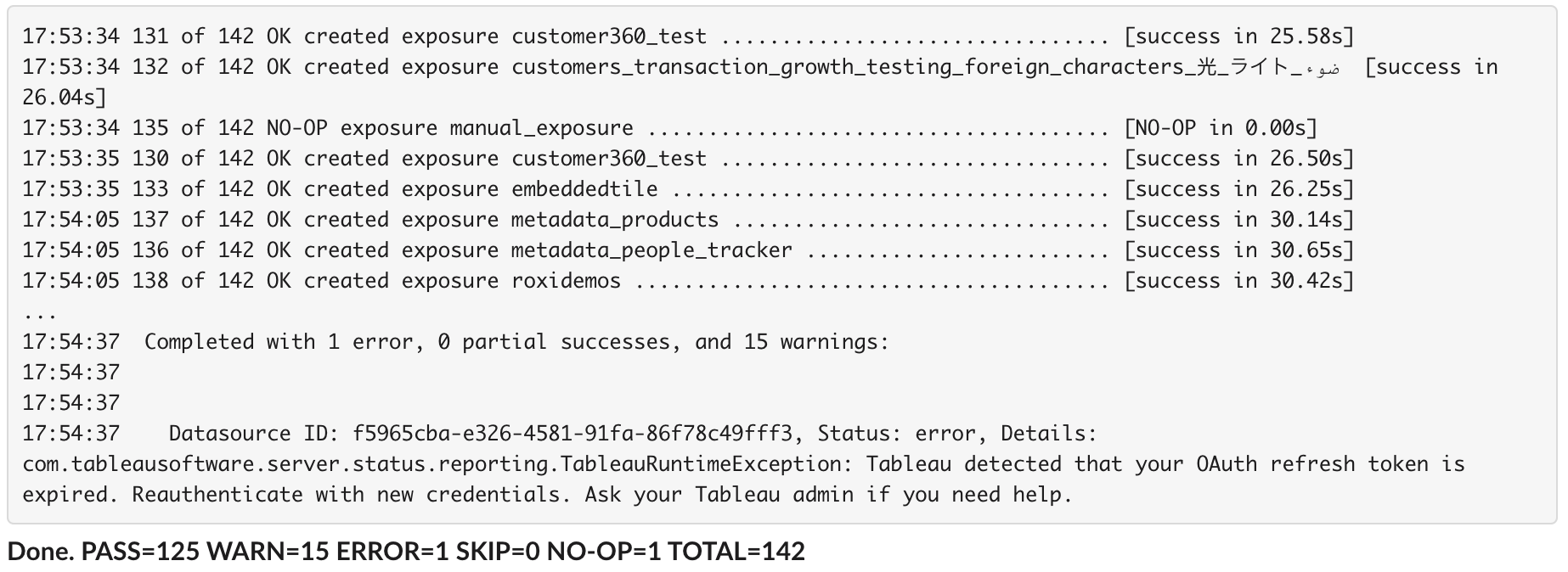Click the "success in 30.65s" status

pos(1238,250)
